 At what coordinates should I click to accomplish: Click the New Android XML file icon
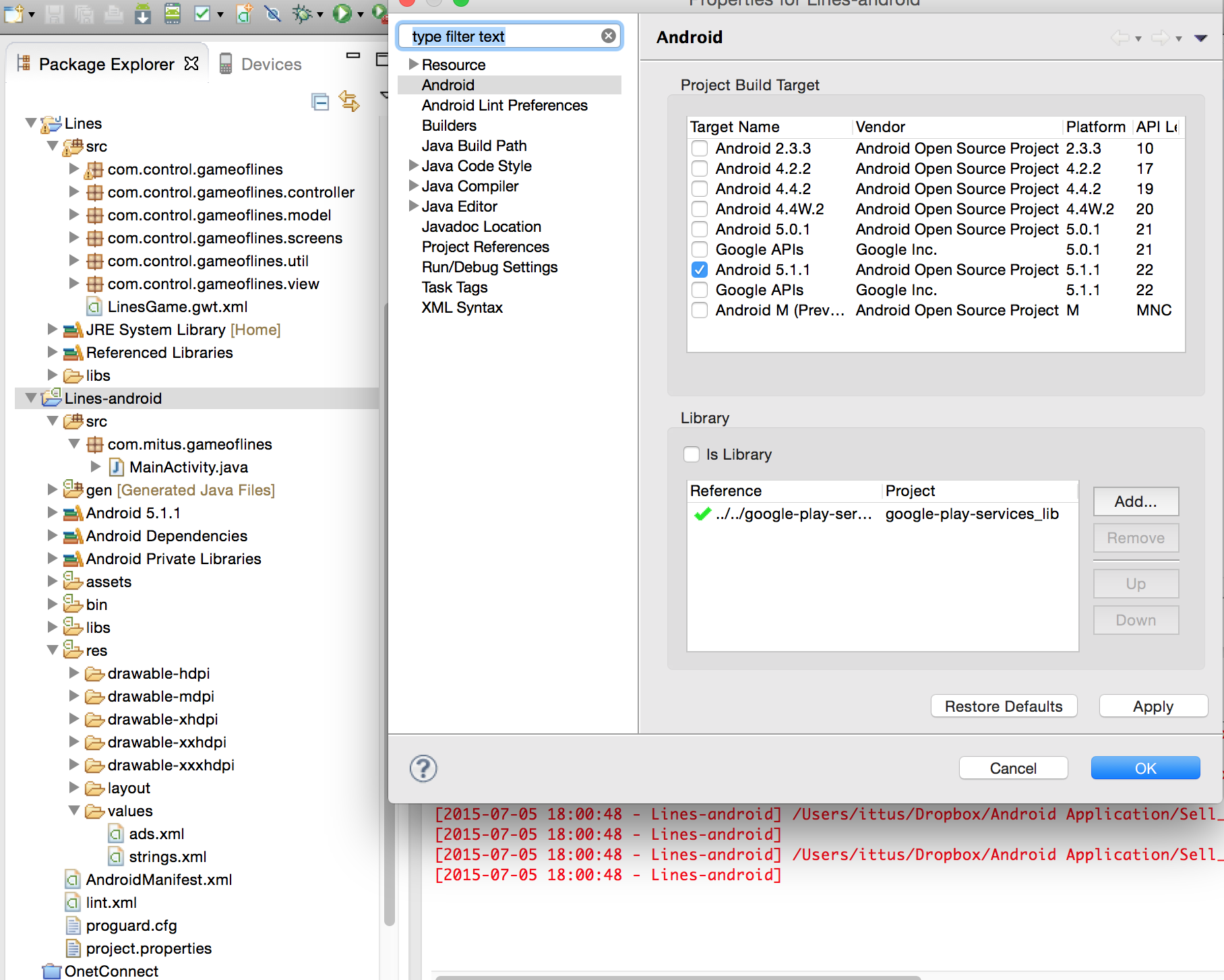coord(244,13)
